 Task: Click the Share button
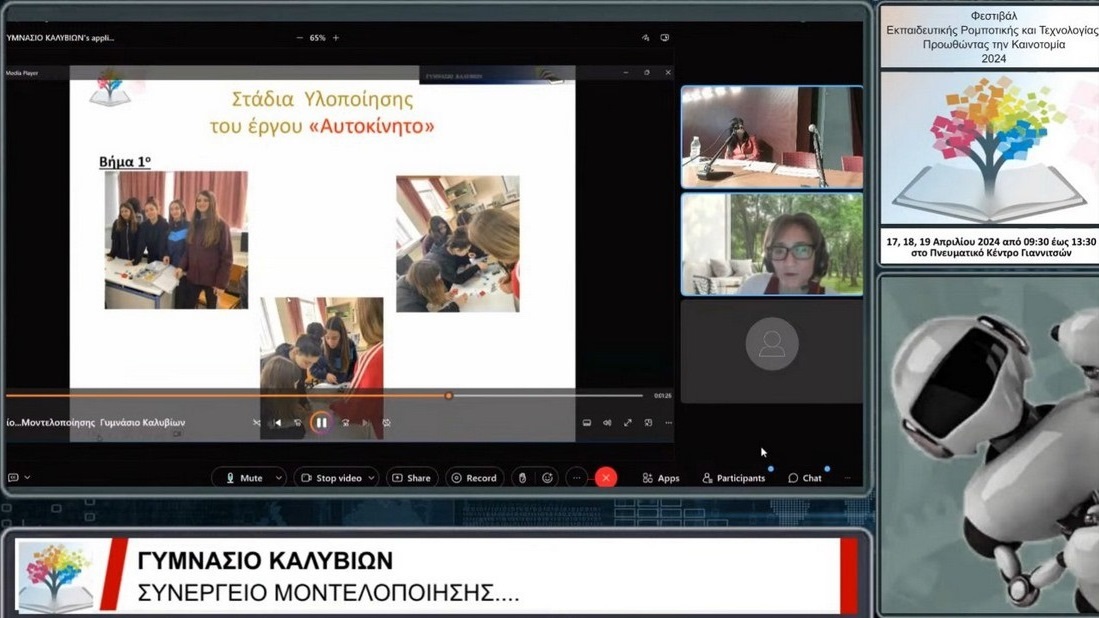click(411, 478)
